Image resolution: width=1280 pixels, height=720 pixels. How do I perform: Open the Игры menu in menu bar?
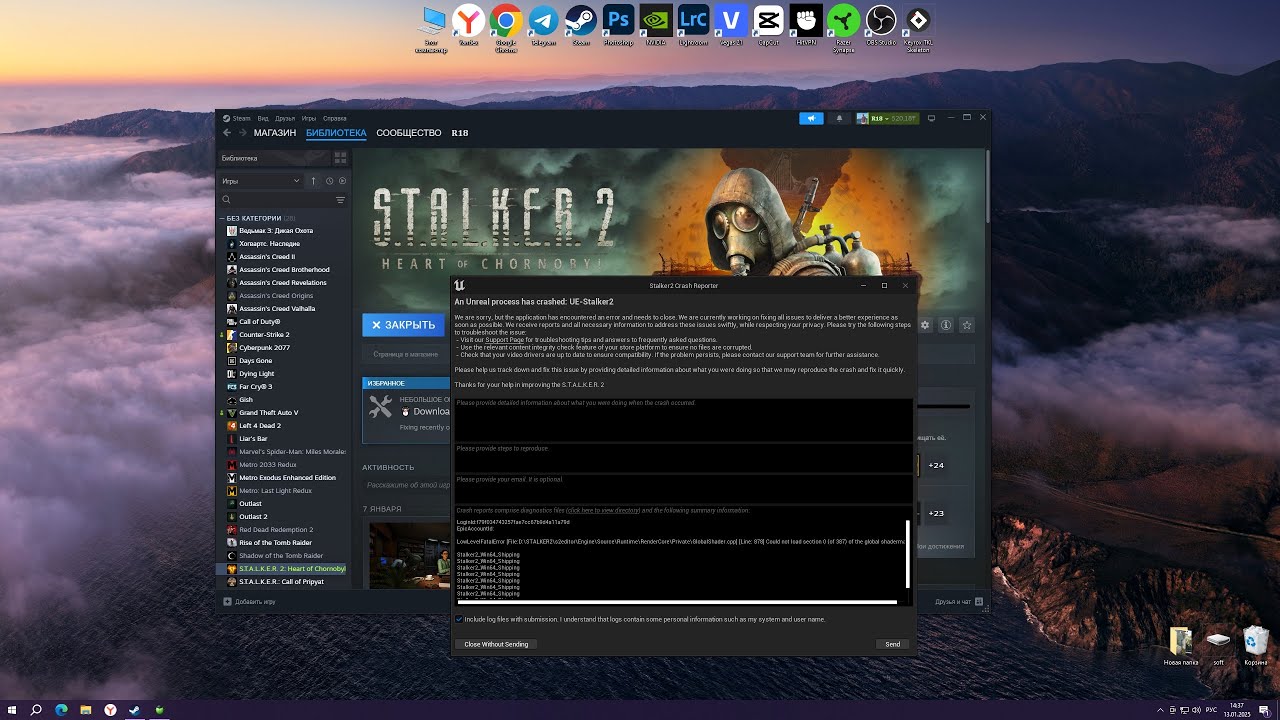tap(309, 118)
